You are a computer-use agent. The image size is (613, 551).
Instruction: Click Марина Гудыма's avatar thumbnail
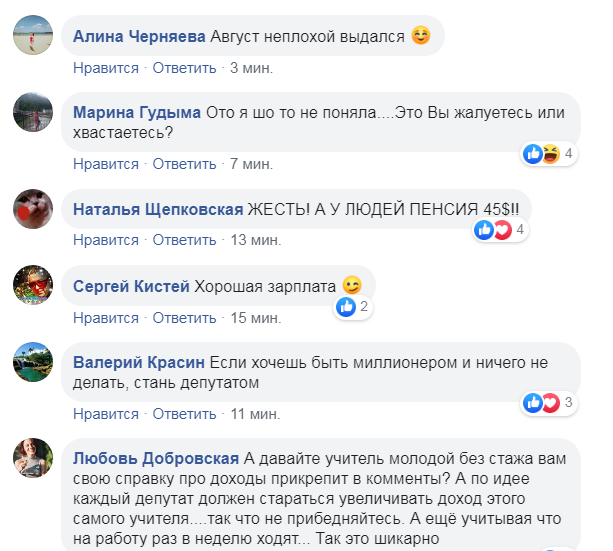[32, 113]
